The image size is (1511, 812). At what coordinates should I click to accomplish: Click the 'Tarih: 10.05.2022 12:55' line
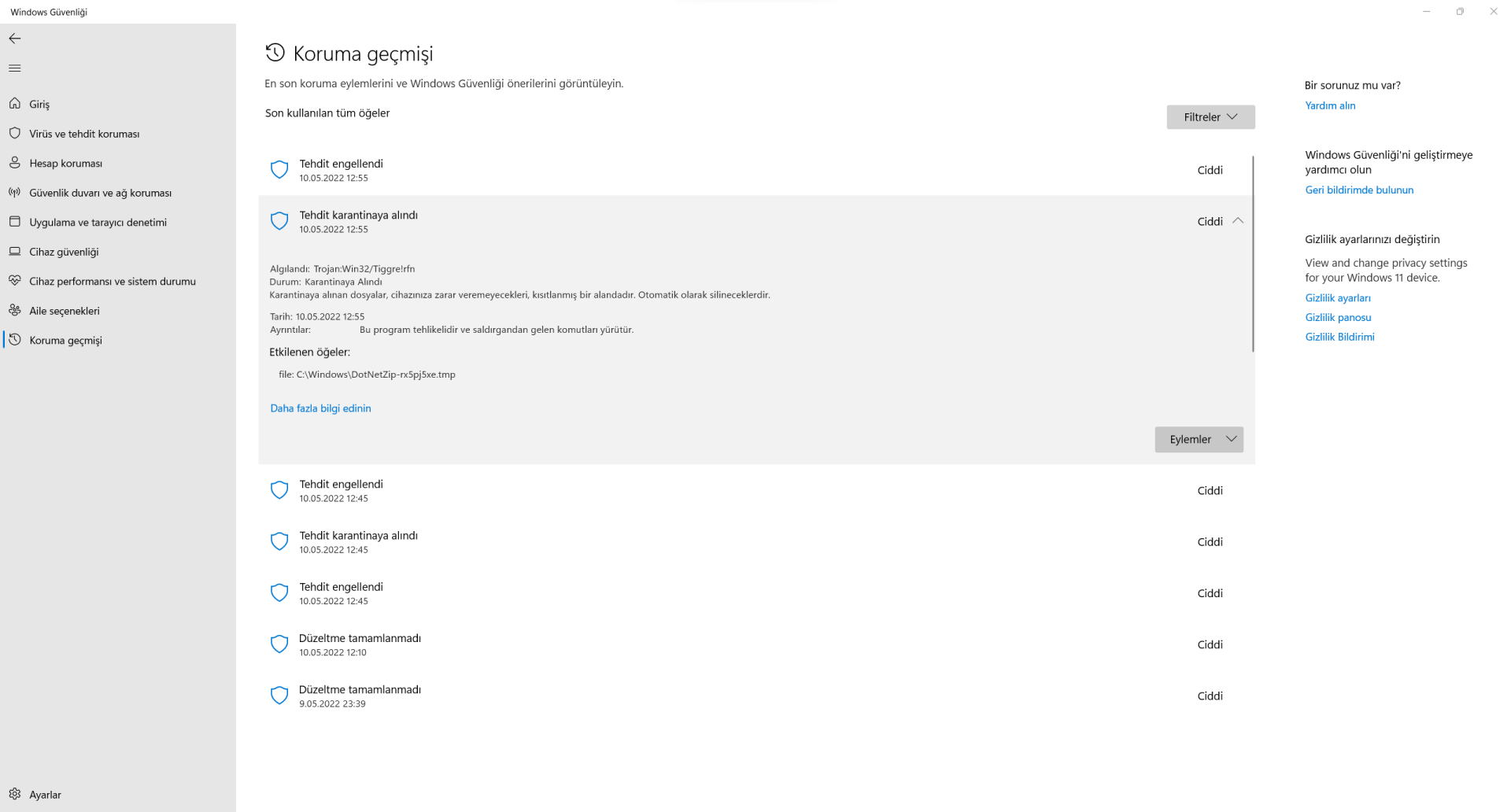coord(317,316)
